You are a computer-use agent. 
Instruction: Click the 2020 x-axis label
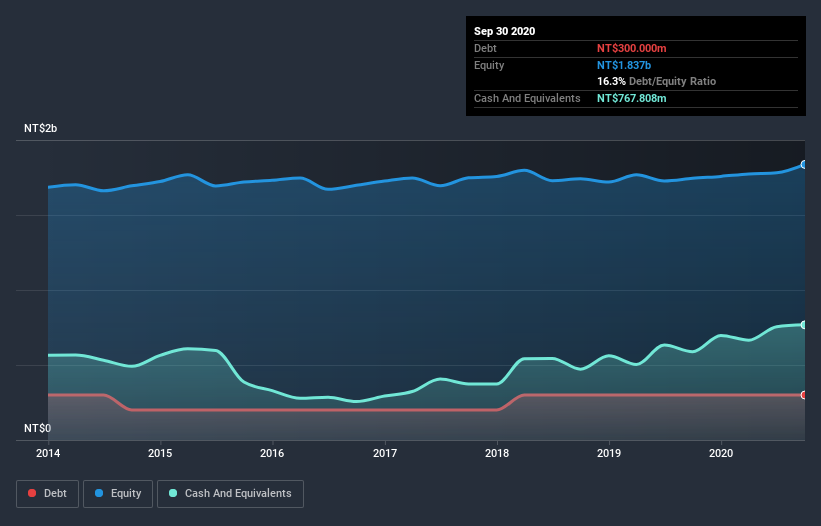(x=721, y=453)
